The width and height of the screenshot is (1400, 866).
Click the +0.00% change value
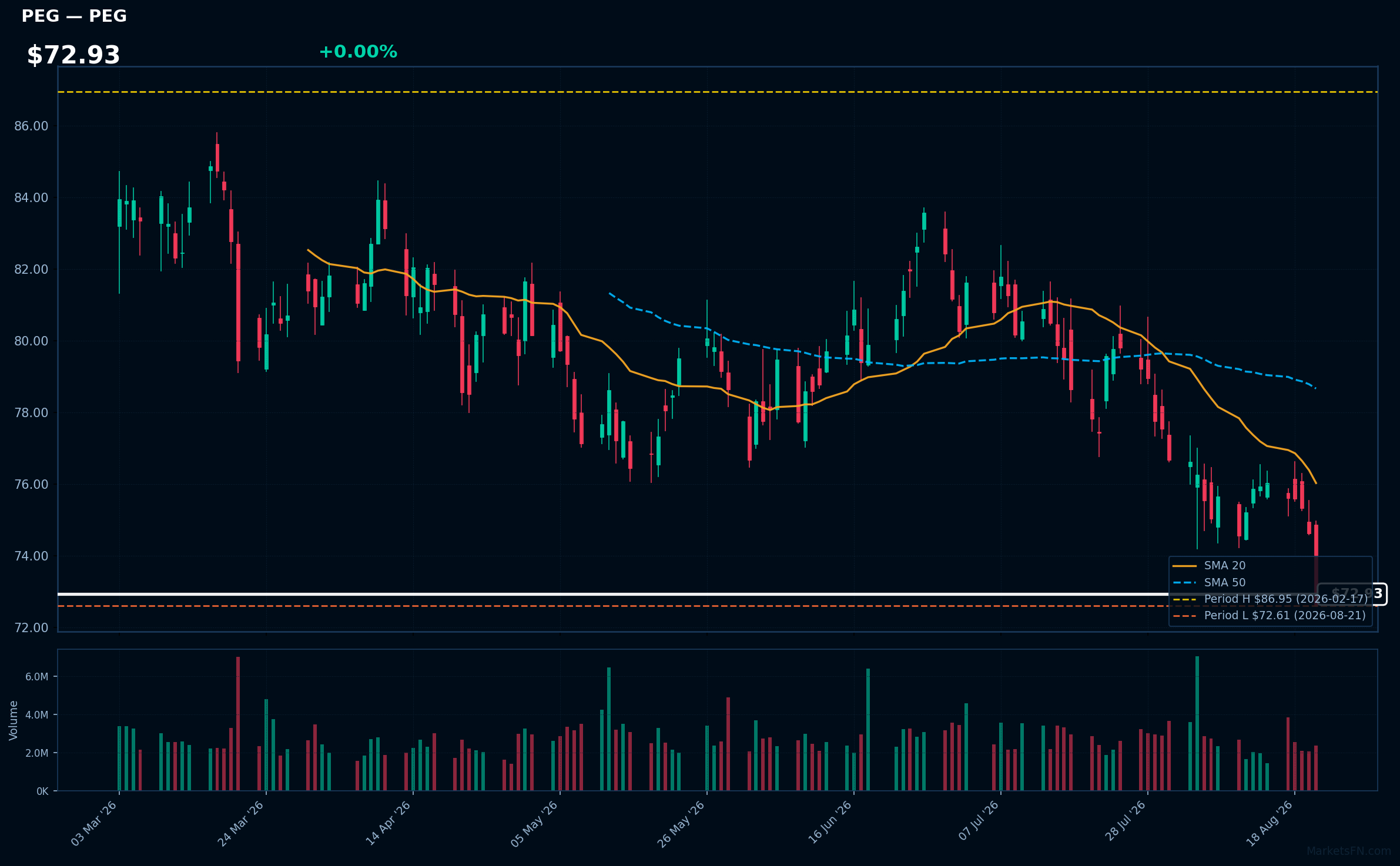coord(358,52)
